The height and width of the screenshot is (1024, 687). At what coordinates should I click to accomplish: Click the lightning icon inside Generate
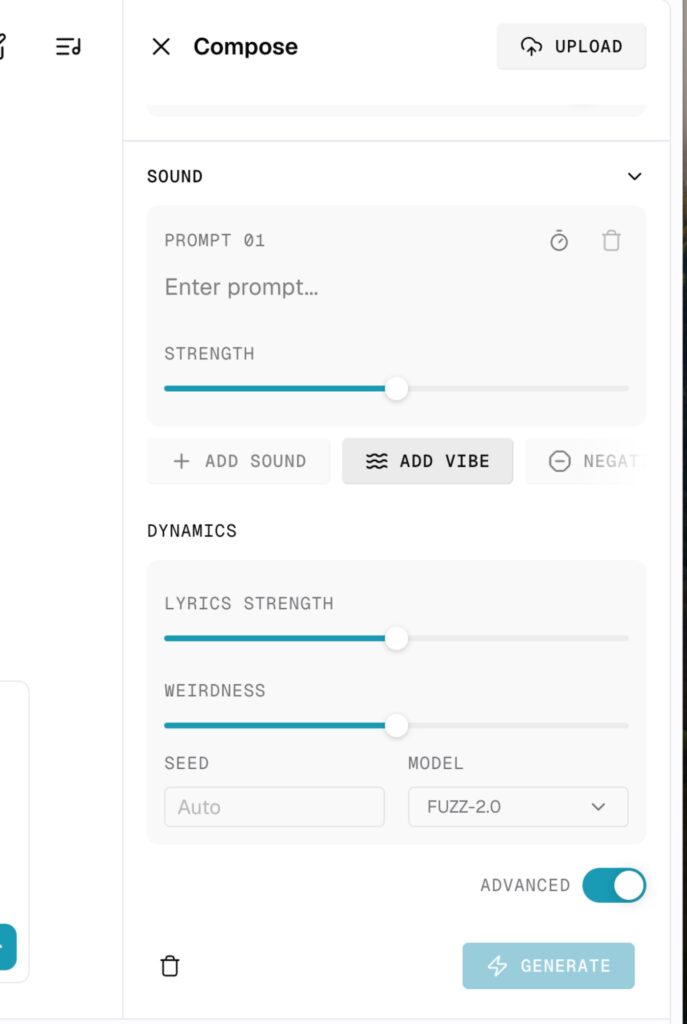pos(496,966)
